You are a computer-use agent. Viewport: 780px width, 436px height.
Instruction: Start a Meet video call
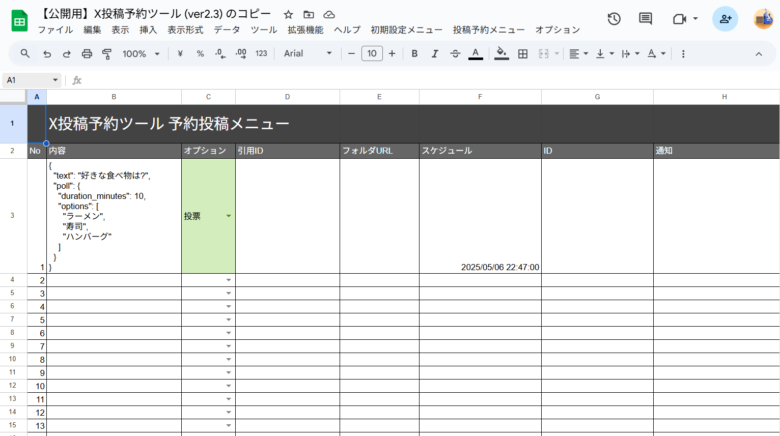680,19
